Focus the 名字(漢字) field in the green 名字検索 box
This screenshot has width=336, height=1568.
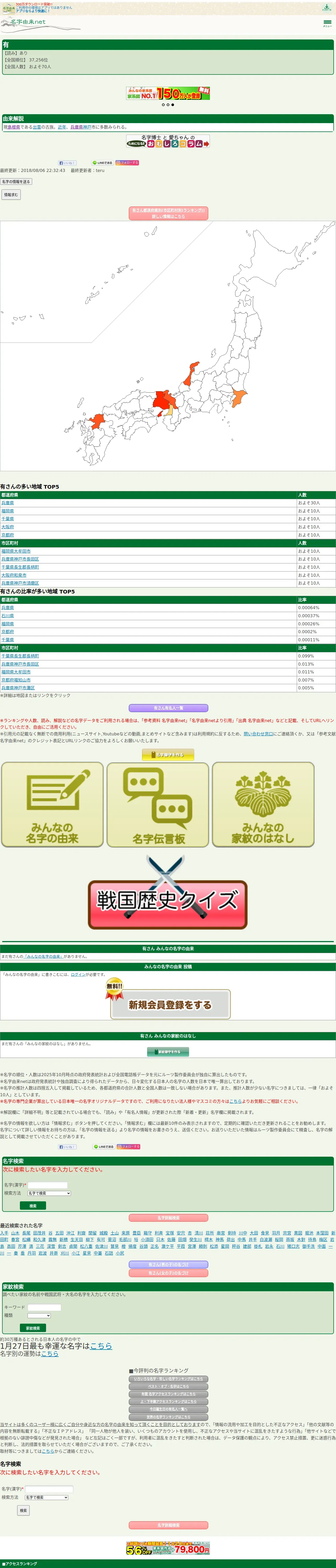(48, 1185)
